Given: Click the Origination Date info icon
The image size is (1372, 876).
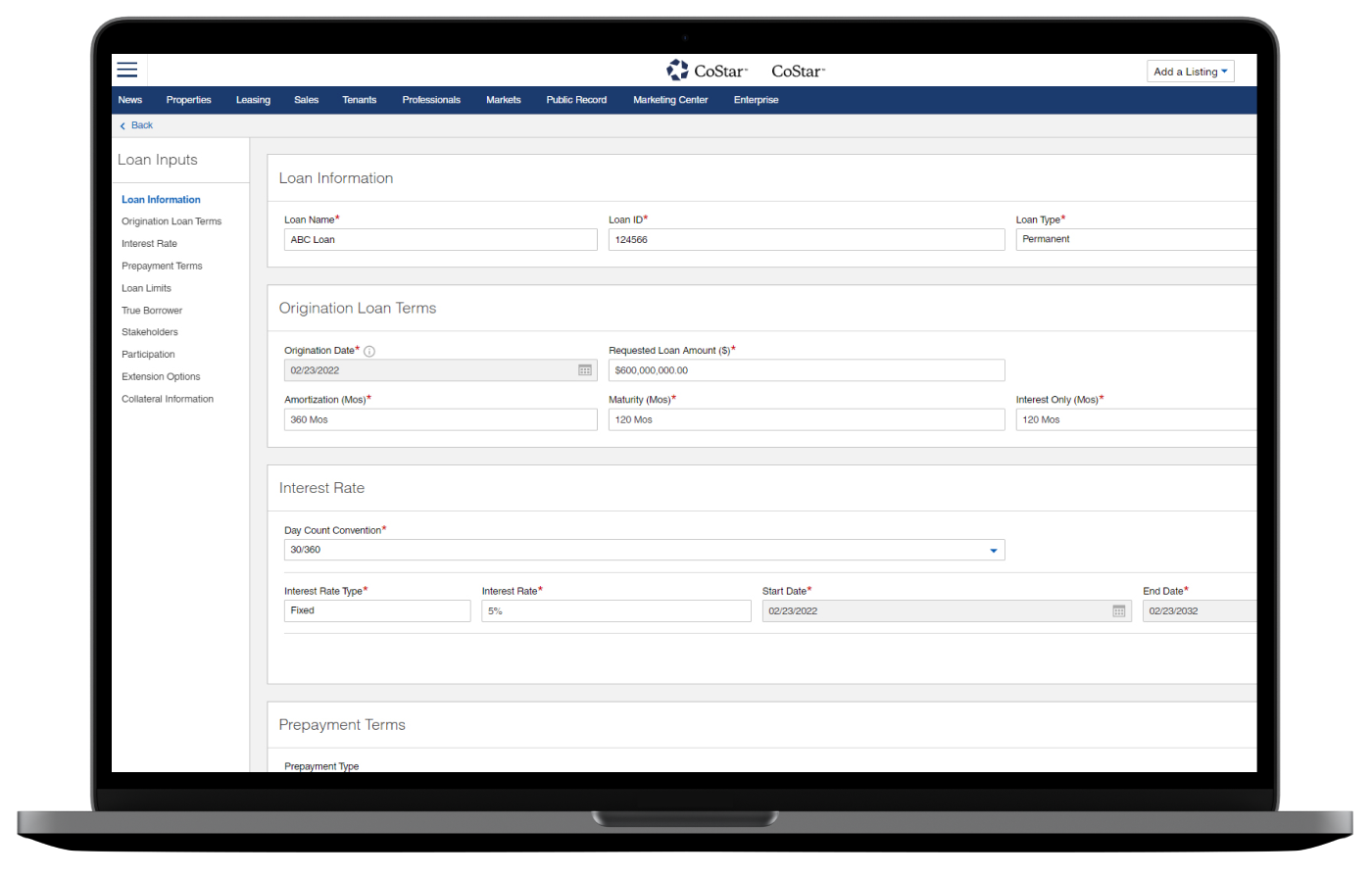Looking at the screenshot, I should click(369, 351).
